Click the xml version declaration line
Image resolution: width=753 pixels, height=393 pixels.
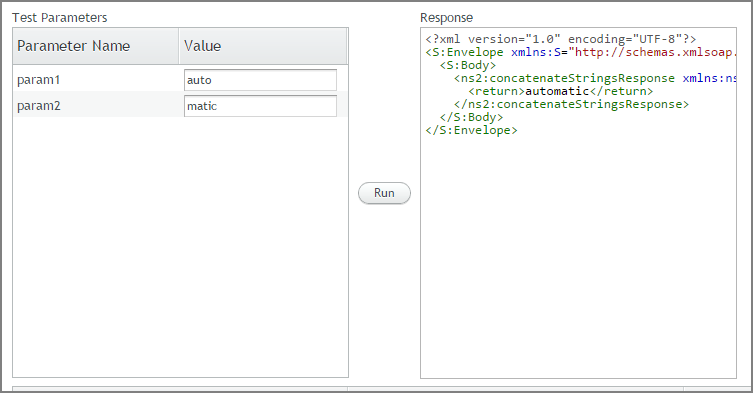click(560, 39)
